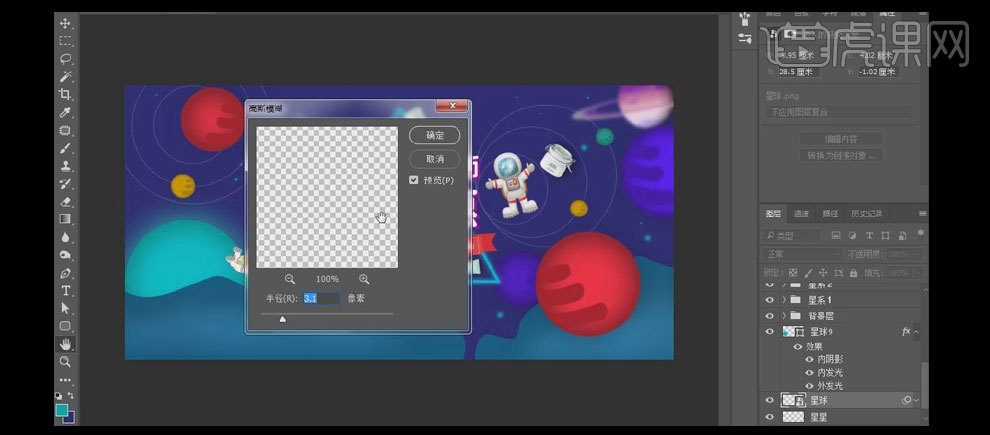
Task: Toggle layer filtering on/off switch
Action: pyautogui.click(x=920, y=233)
